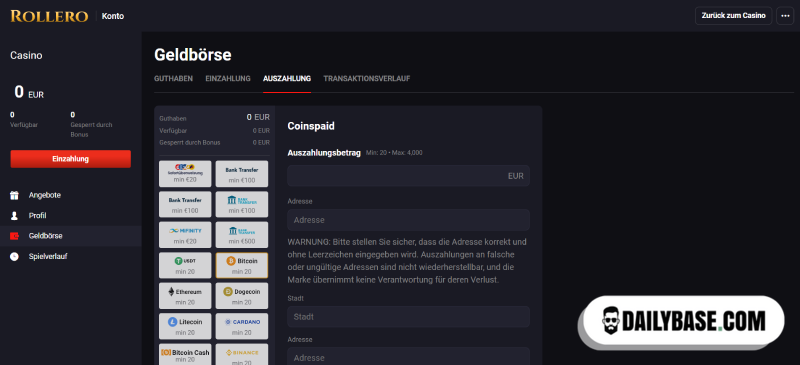
Task: Select the USDT withdrawal option
Action: click(x=185, y=265)
